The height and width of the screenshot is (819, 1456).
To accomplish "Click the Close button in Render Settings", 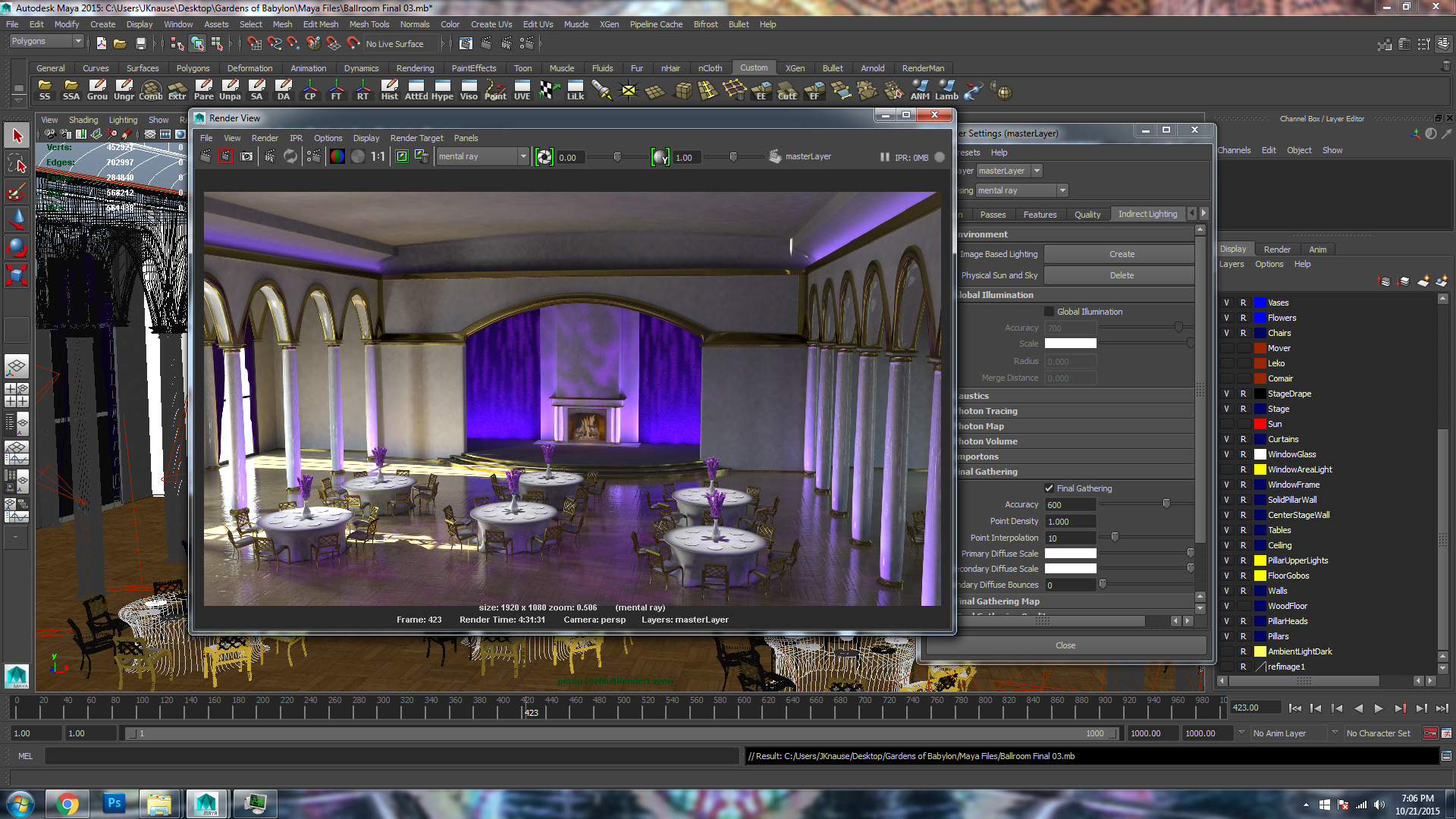I will (x=1065, y=645).
